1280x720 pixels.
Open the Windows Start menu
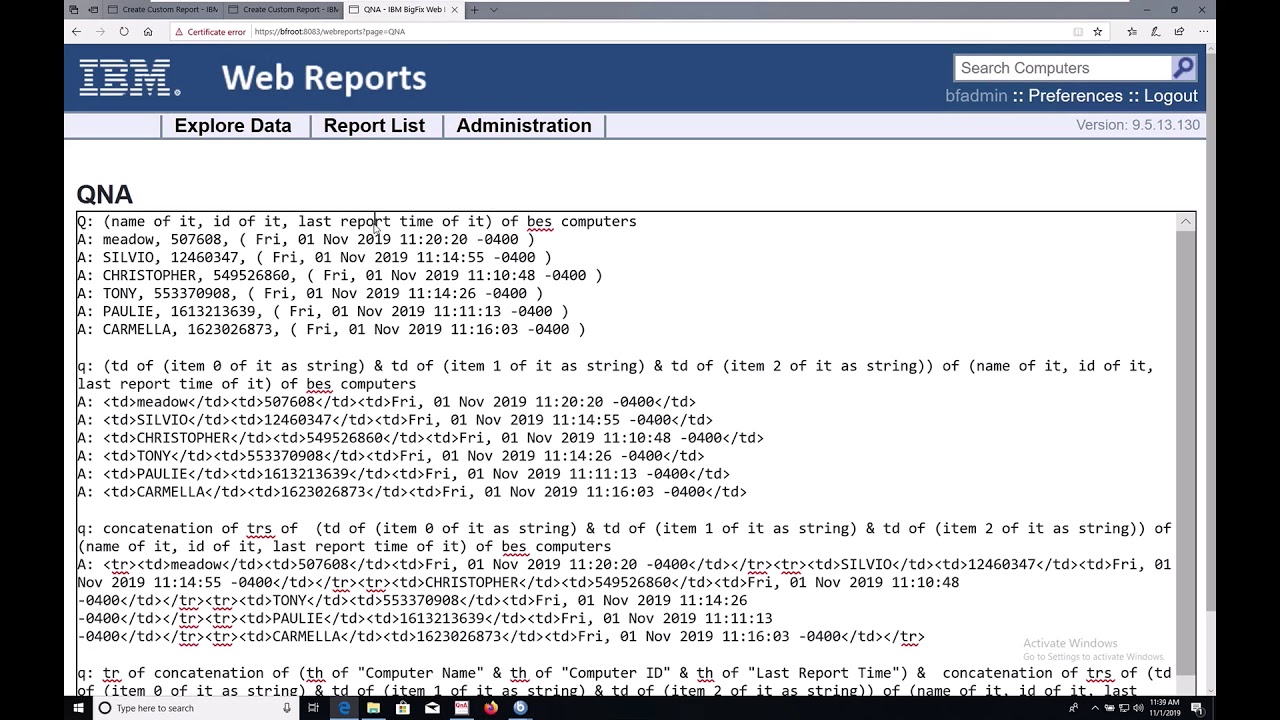(78, 708)
